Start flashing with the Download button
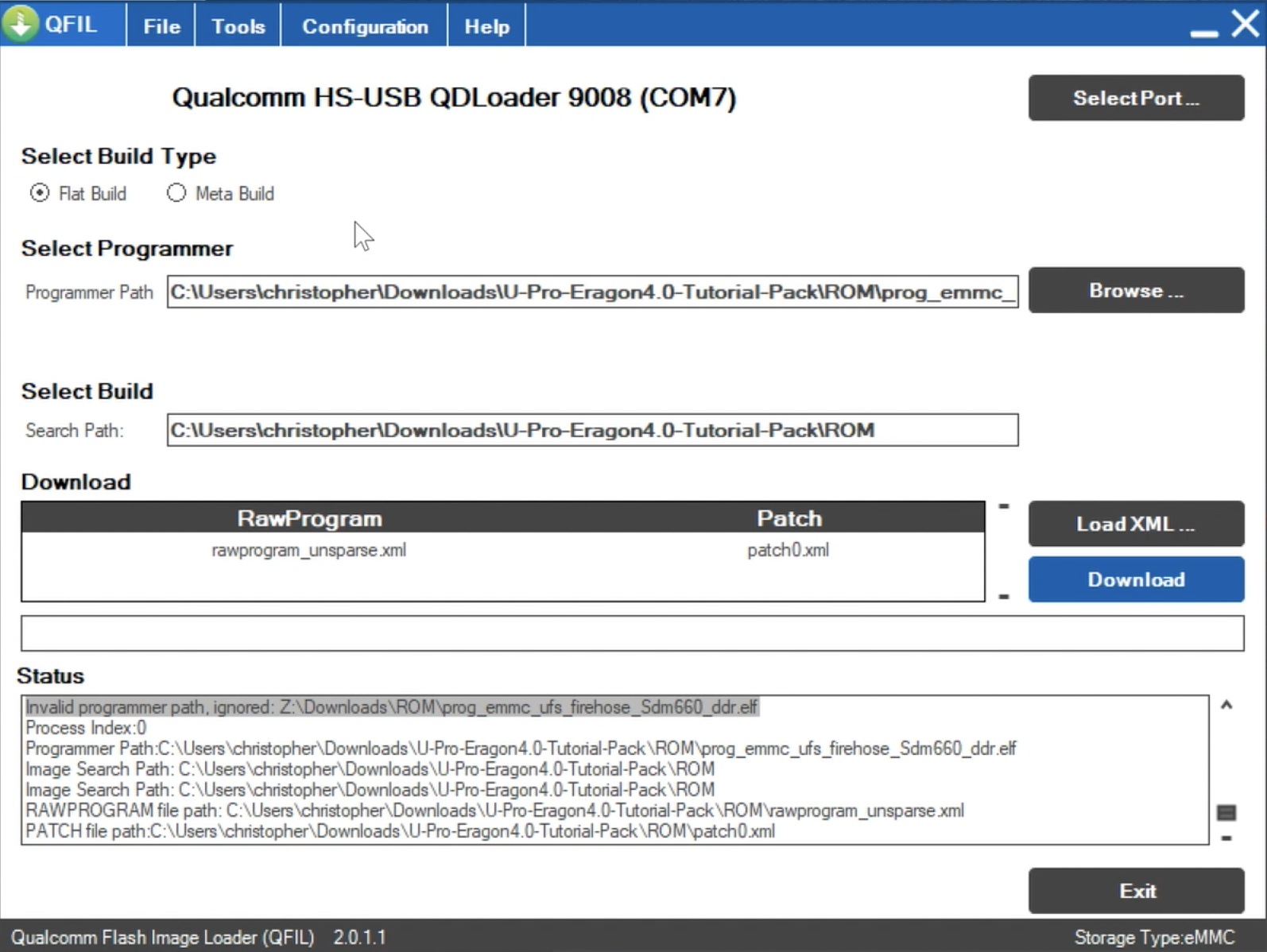The width and height of the screenshot is (1267, 952). [x=1136, y=579]
